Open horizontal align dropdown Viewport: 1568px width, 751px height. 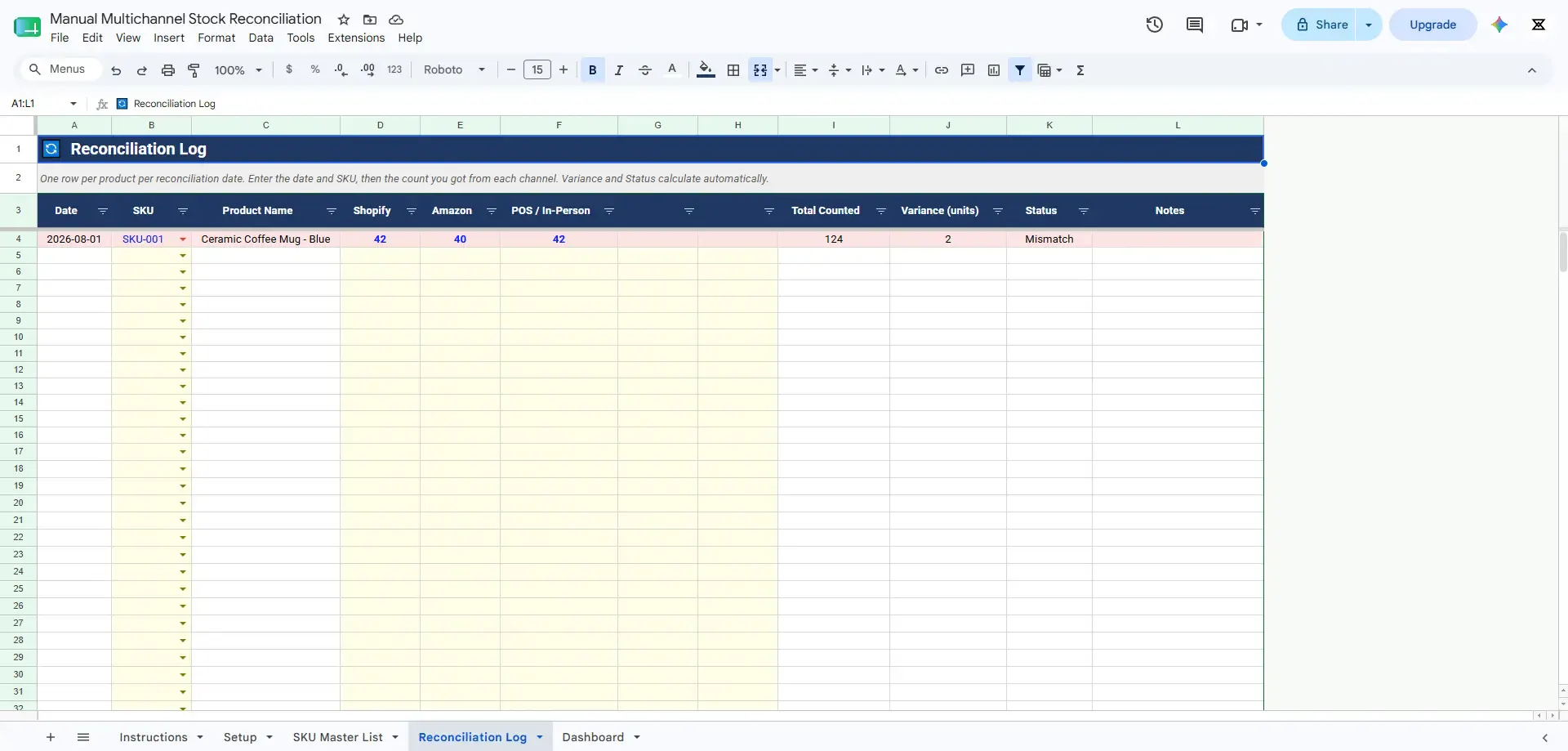806,70
